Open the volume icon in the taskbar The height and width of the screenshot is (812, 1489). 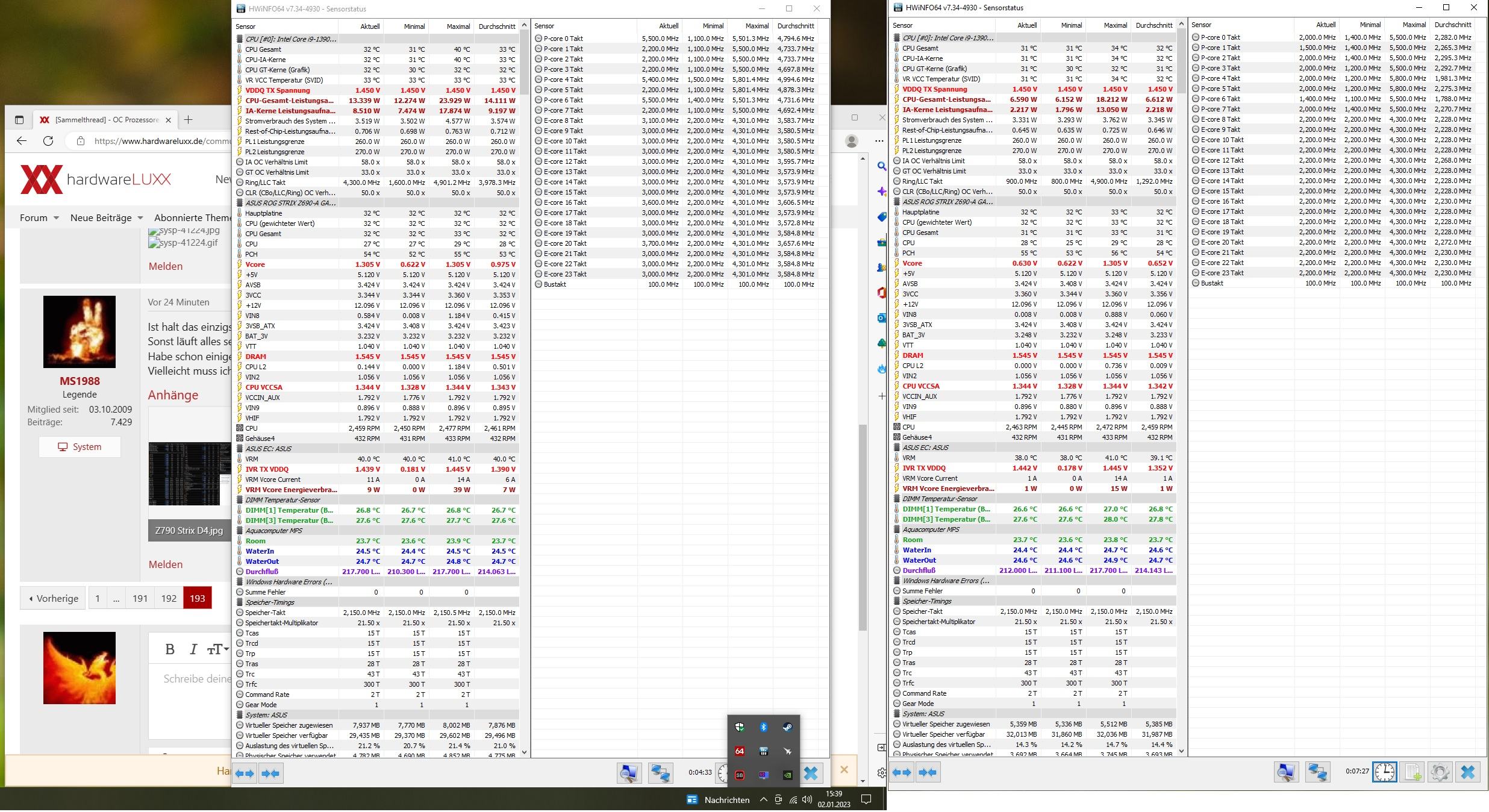pos(807,800)
